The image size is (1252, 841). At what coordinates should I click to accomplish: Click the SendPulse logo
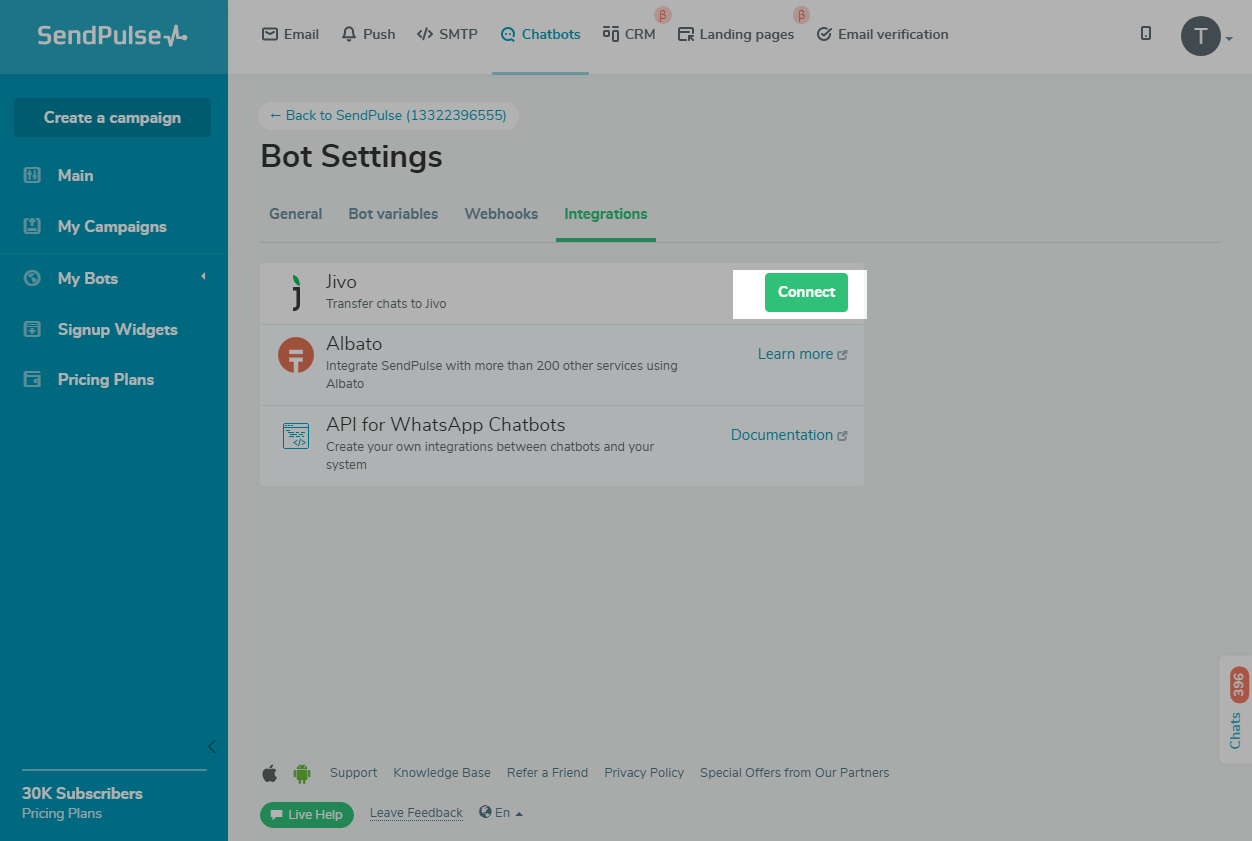(112, 36)
